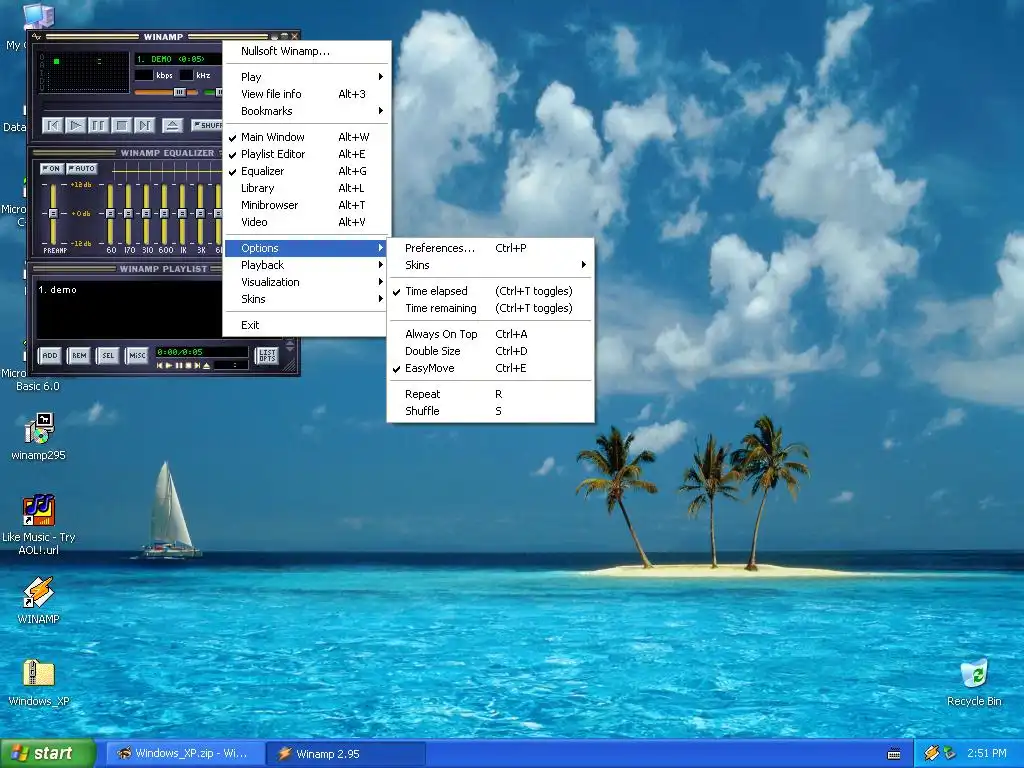Open the Nullsoft Winamp... about entry
Screen dimensions: 1024x768
[x=306, y=51]
